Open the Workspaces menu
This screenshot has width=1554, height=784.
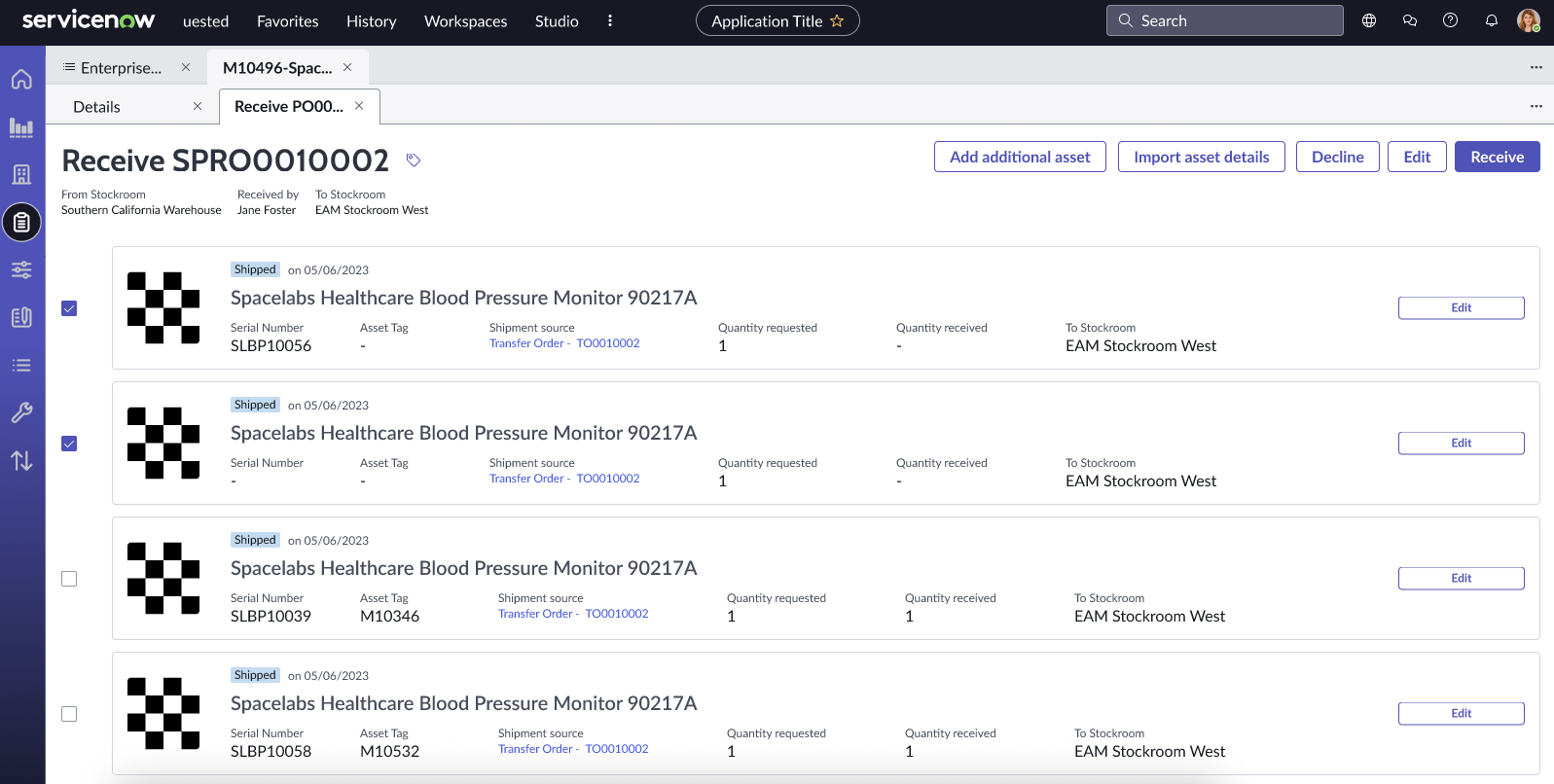coord(466,21)
